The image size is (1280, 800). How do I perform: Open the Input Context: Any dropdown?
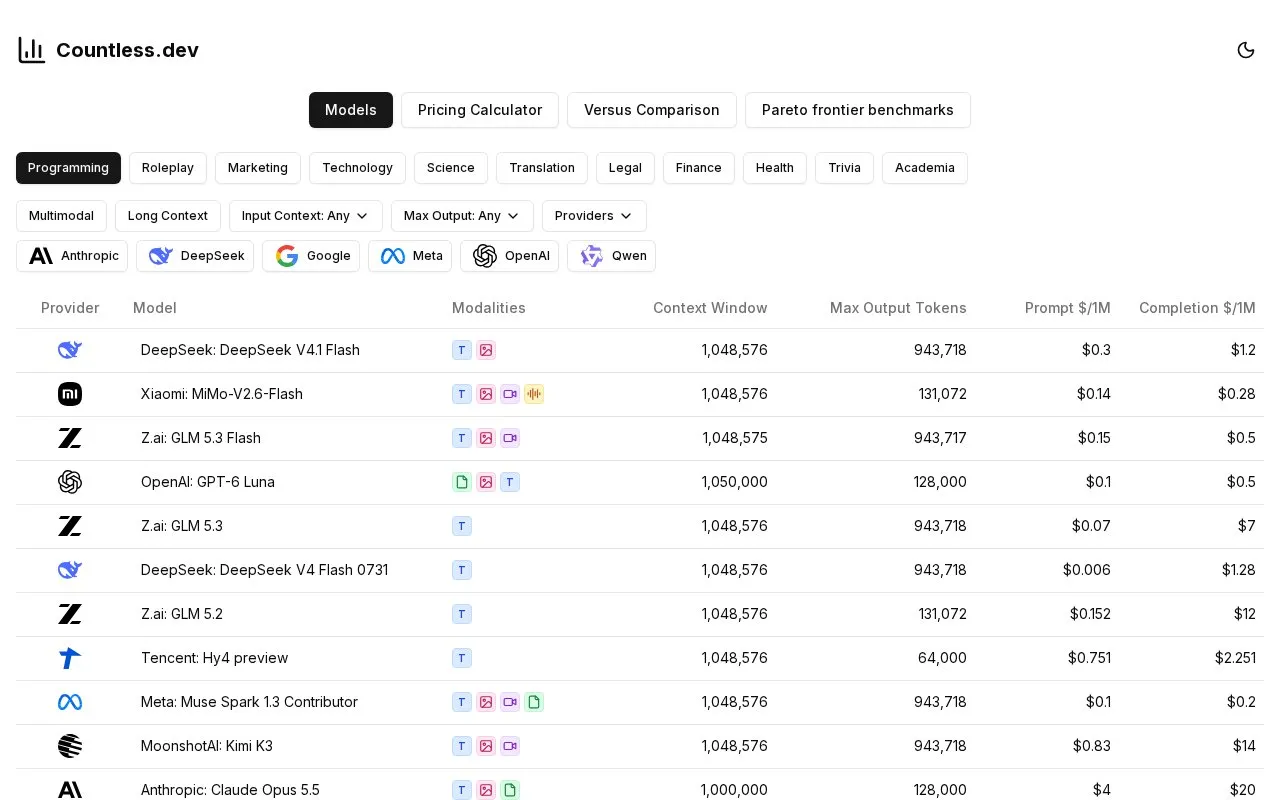pos(306,216)
